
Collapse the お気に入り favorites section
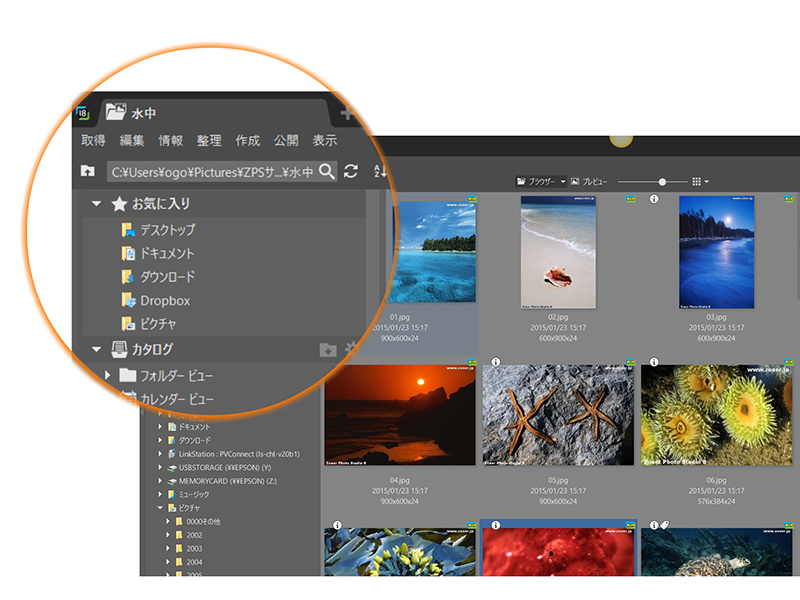(96, 204)
